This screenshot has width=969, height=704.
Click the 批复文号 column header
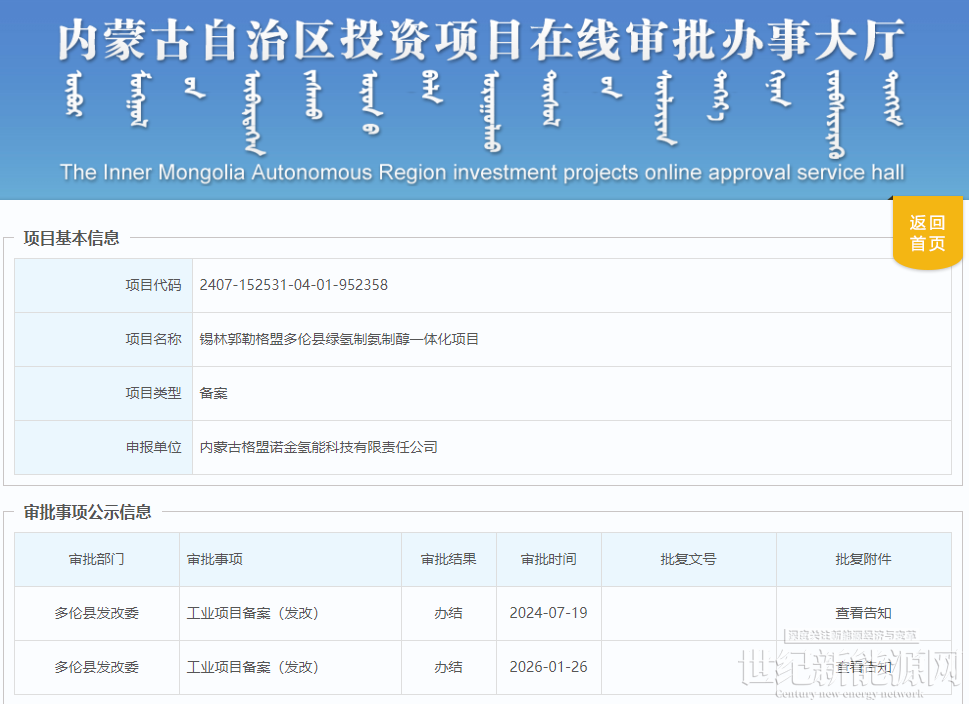tap(688, 559)
